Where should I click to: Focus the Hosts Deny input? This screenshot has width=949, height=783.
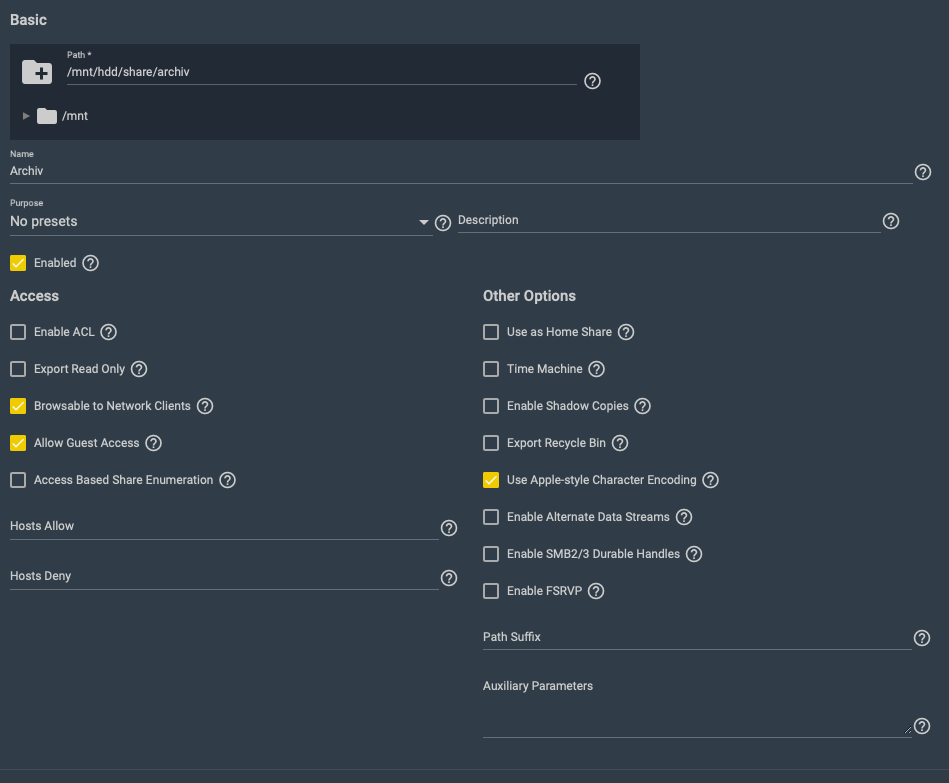(x=224, y=576)
